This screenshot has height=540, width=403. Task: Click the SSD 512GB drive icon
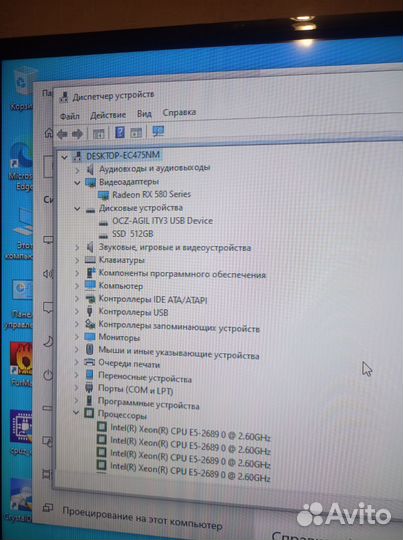(103, 236)
